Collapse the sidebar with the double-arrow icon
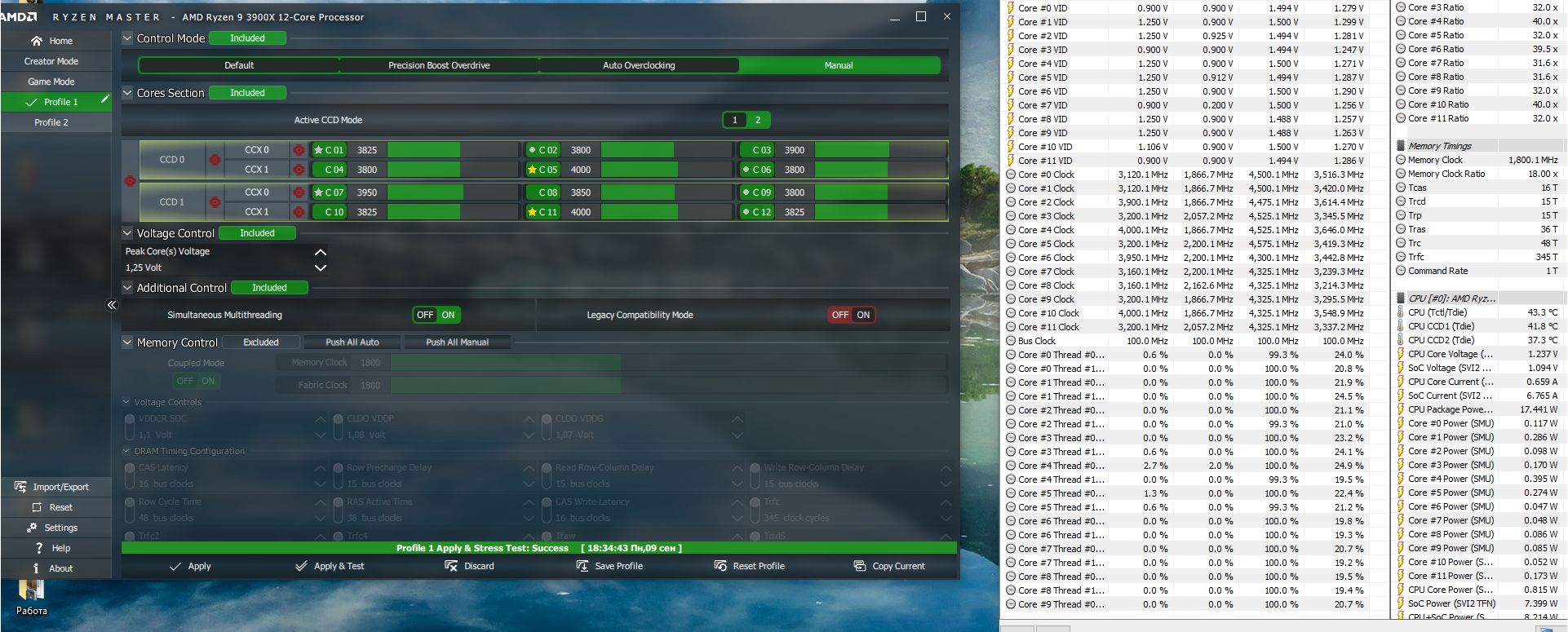1568x632 pixels. coord(112,305)
